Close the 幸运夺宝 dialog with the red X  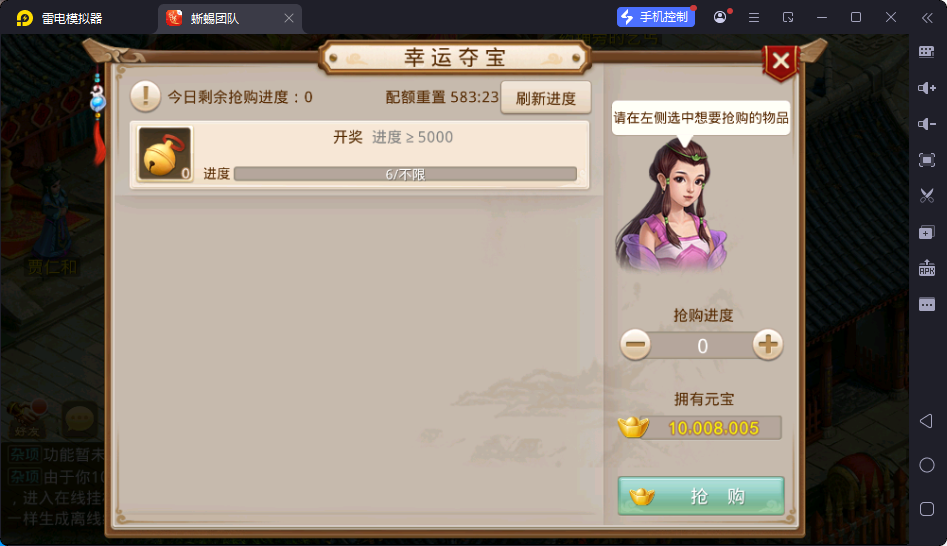pyautogui.click(x=781, y=61)
